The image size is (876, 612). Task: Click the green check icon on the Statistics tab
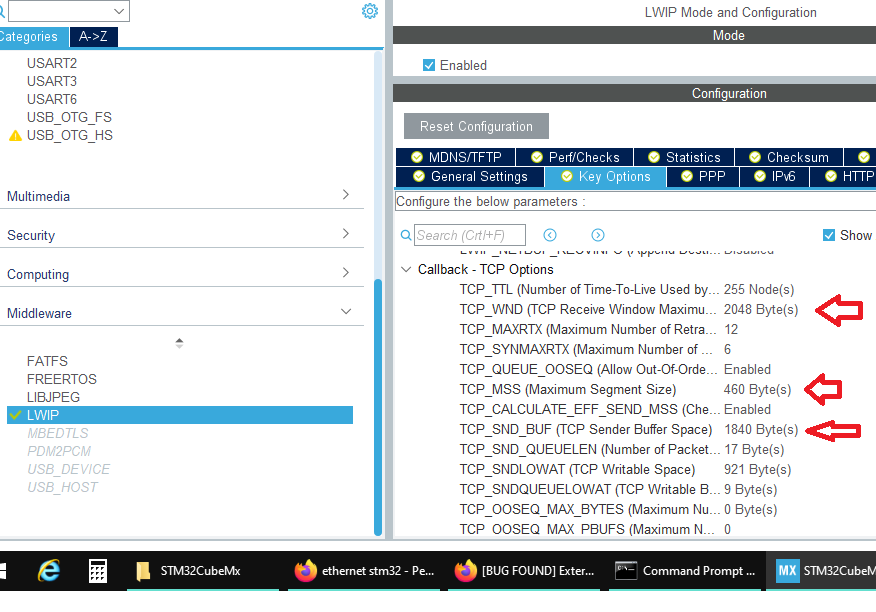pyautogui.click(x=654, y=157)
